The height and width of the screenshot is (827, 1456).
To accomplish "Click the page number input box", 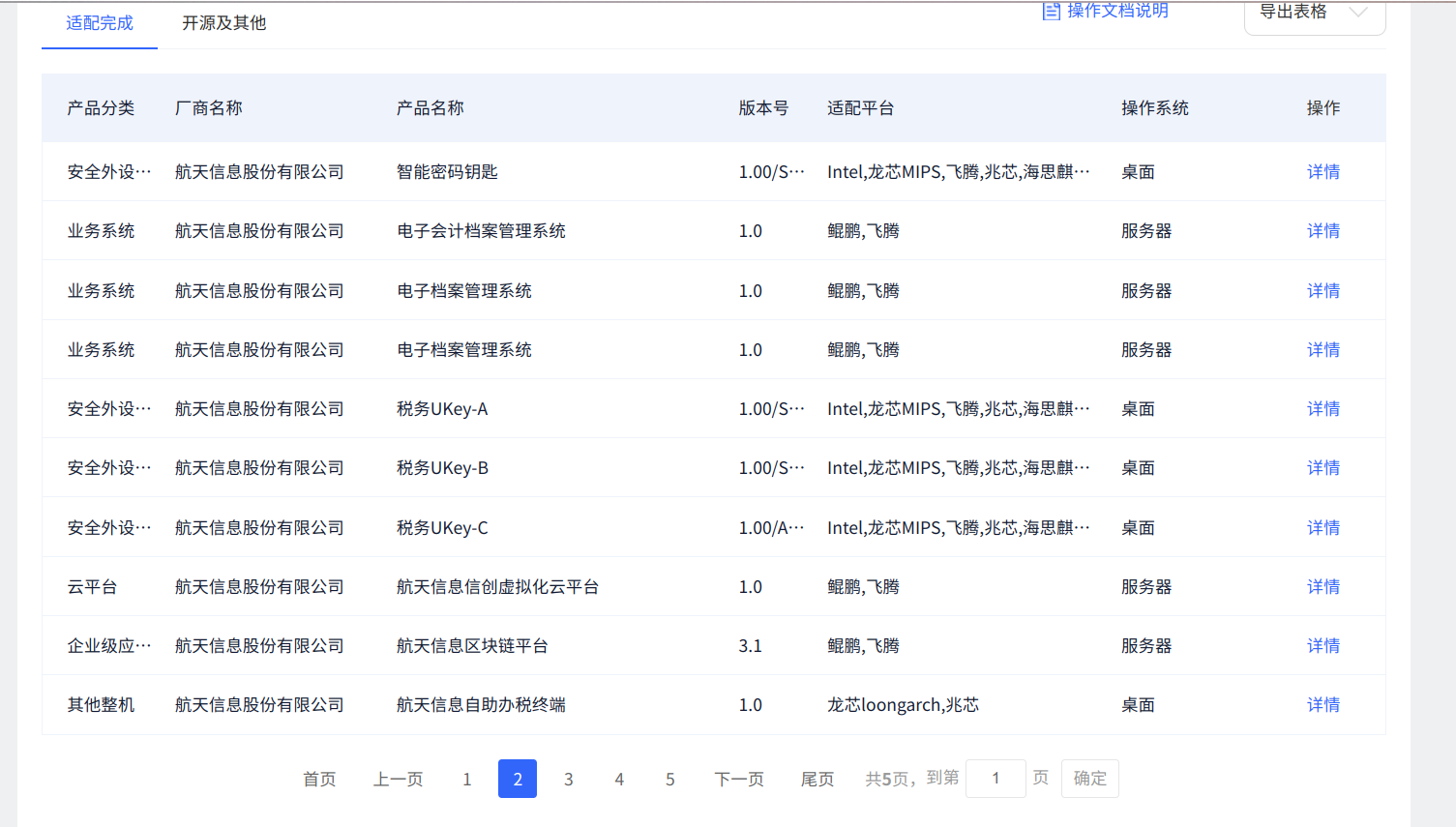I will (x=995, y=779).
